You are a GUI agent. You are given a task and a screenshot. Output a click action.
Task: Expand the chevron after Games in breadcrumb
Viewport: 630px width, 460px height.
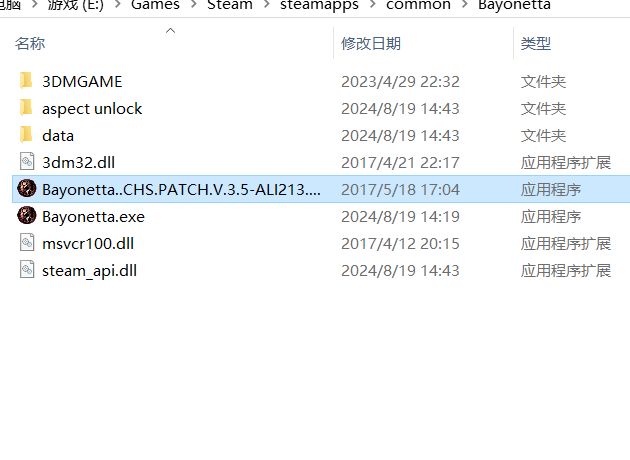[x=194, y=5]
